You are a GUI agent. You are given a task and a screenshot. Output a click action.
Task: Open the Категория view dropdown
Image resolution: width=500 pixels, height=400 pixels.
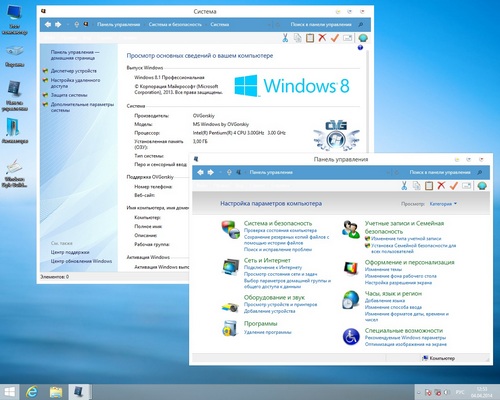443,204
